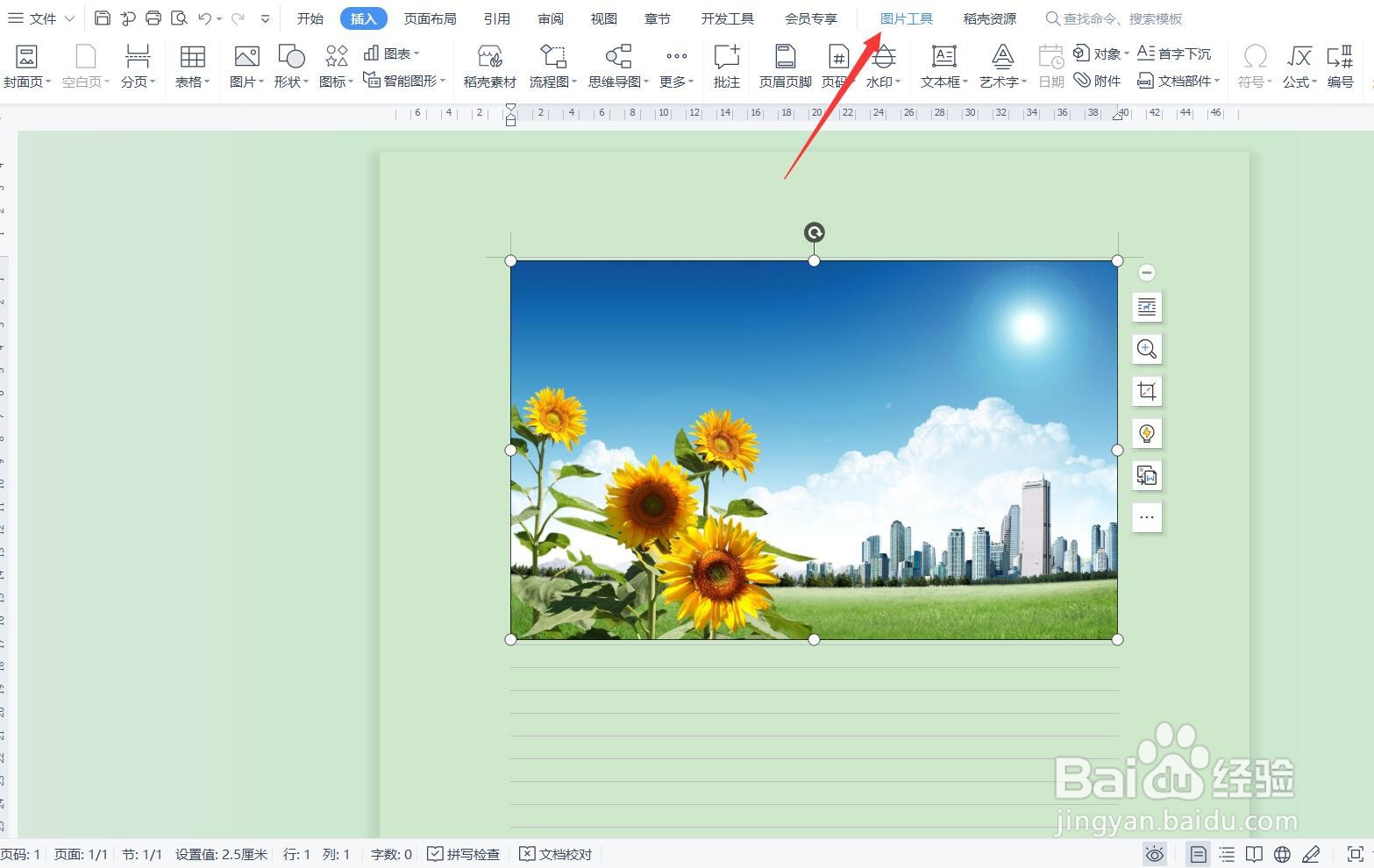Click 字数: 0 word count in status bar
1374x868 pixels.
point(391,854)
